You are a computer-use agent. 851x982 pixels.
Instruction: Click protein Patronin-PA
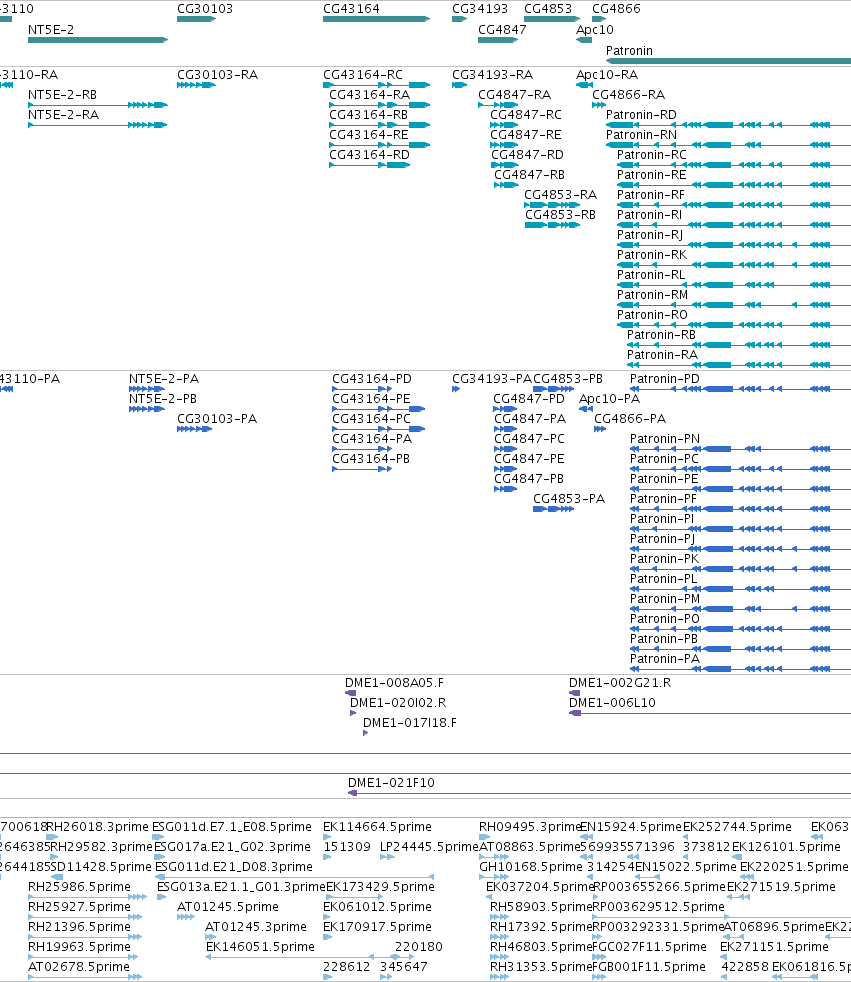[x=664, y=659]
